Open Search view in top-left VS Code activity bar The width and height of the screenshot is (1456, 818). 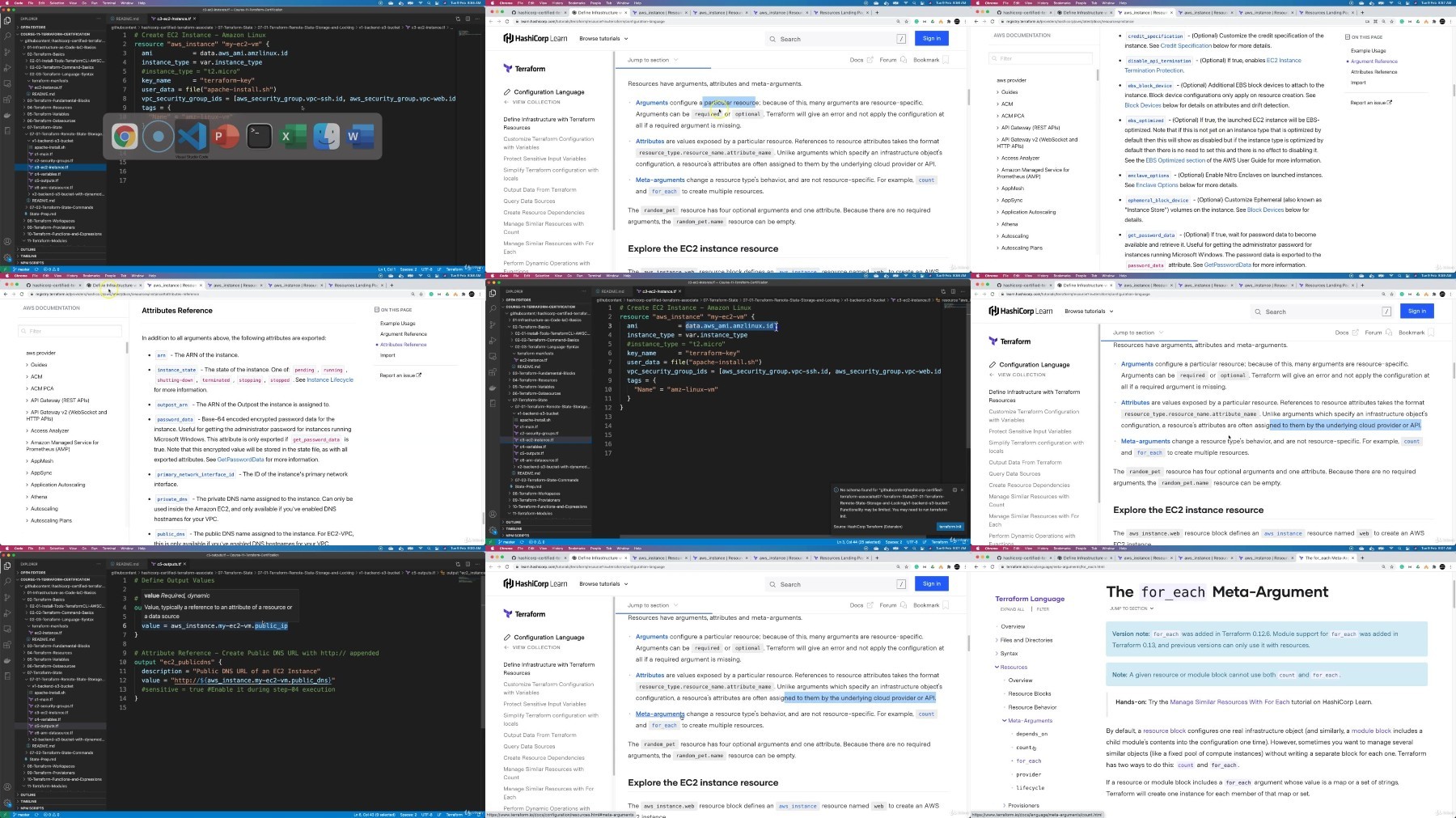click(7, 36)
